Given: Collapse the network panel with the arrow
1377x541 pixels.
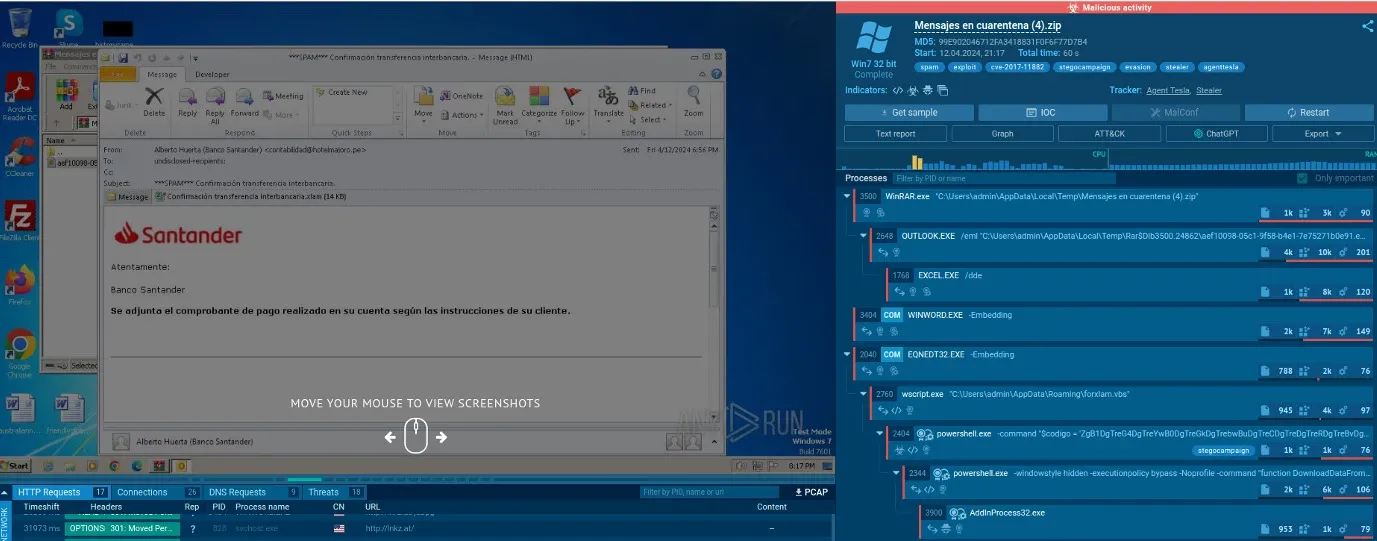Looking at the screenshot, I should [x=5, y=492].
